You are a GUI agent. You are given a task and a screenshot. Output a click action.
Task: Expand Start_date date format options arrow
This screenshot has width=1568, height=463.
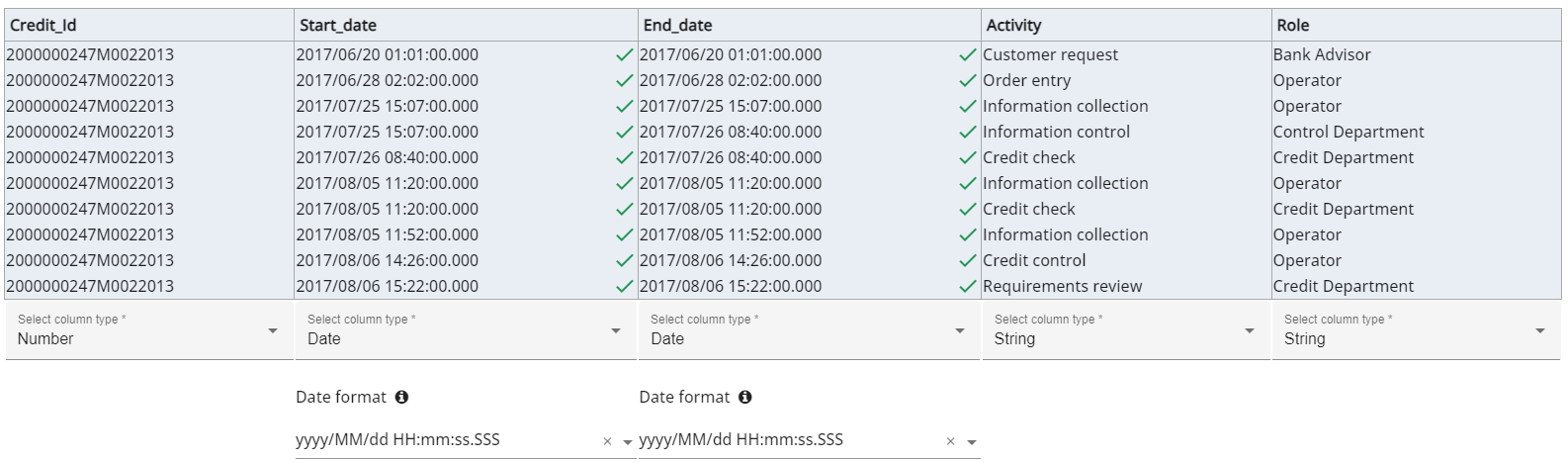(x=628, y=443)
